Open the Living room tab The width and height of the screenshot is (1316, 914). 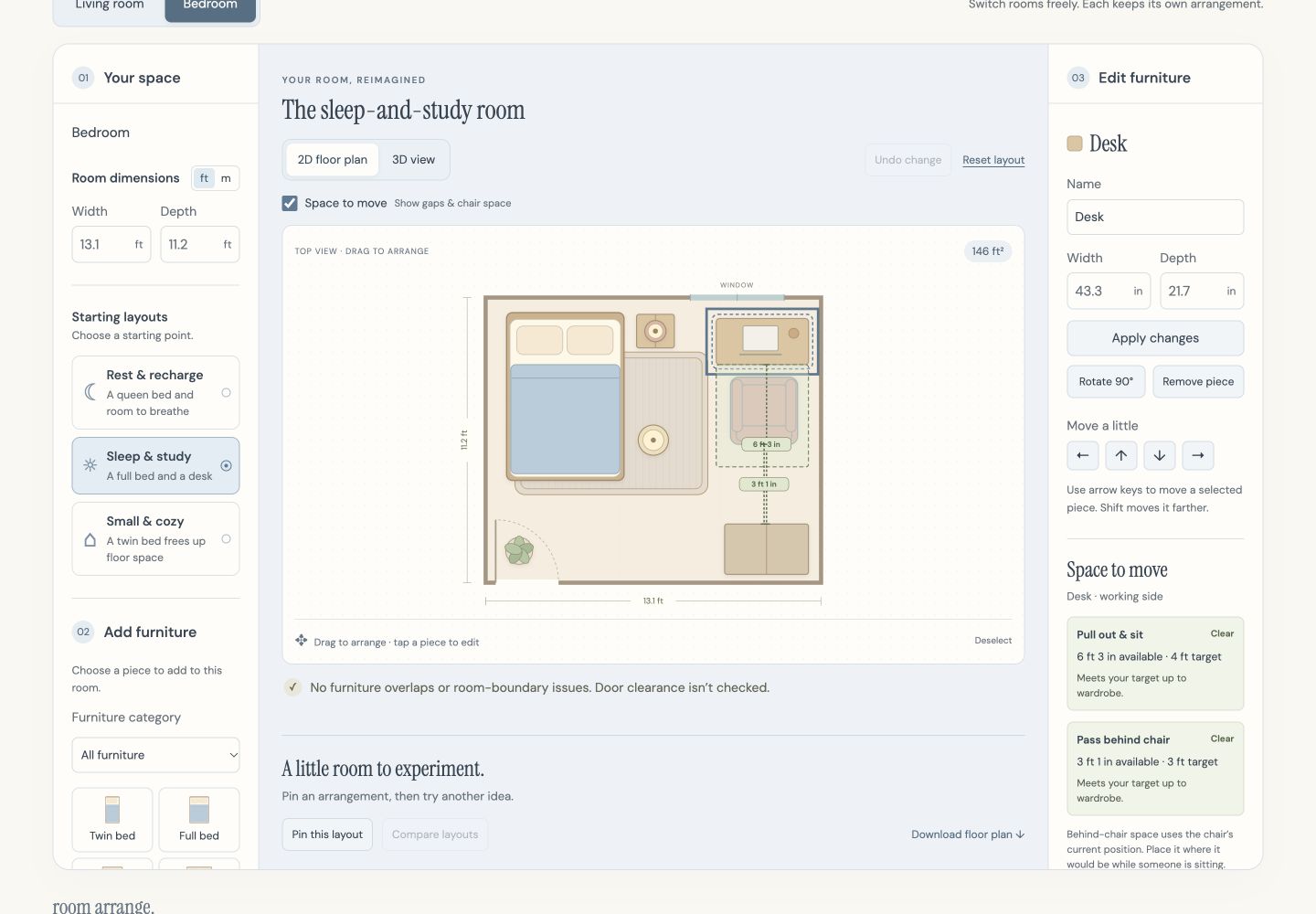point(110,7)
